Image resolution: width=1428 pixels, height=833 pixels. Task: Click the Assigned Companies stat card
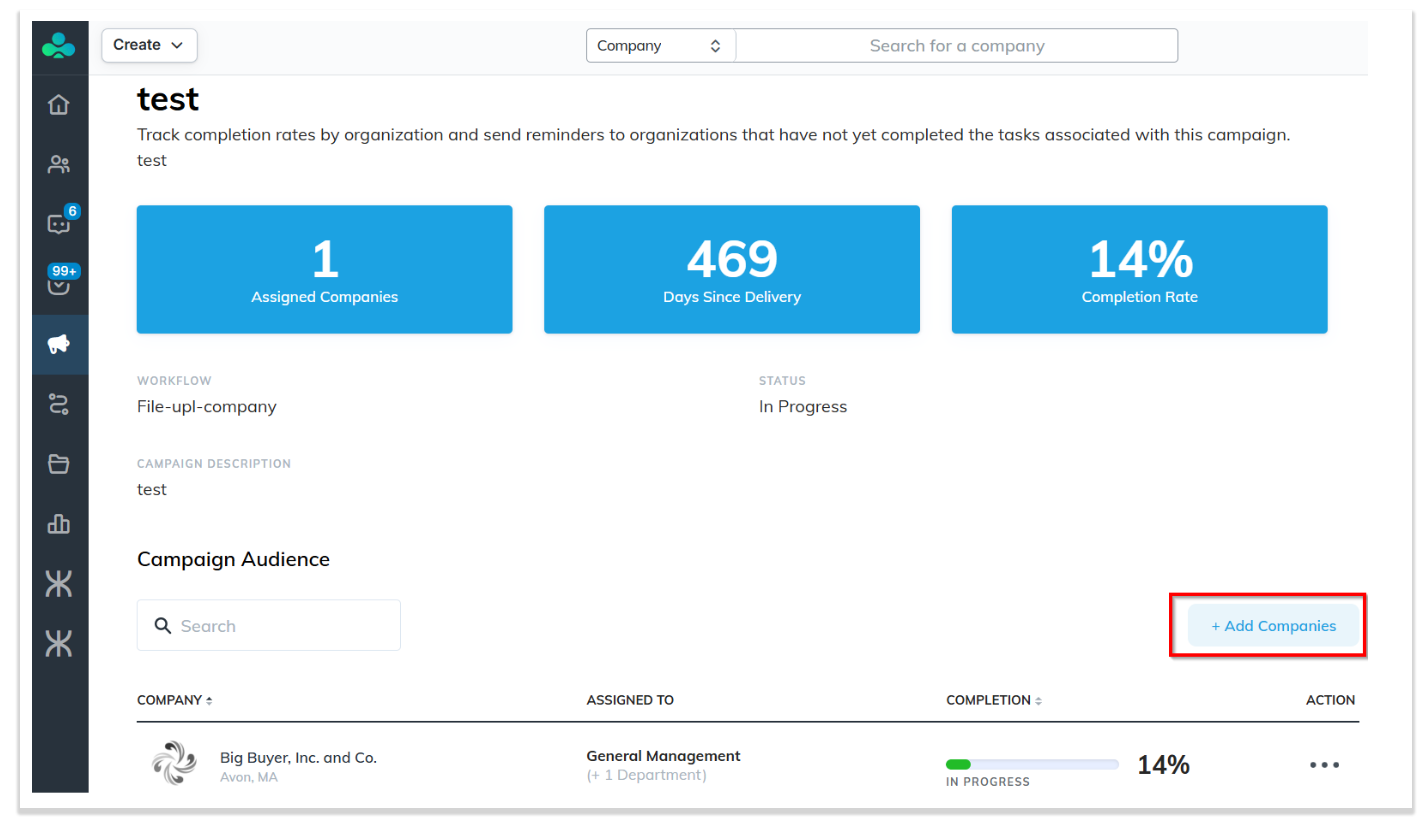click(325, 270)
